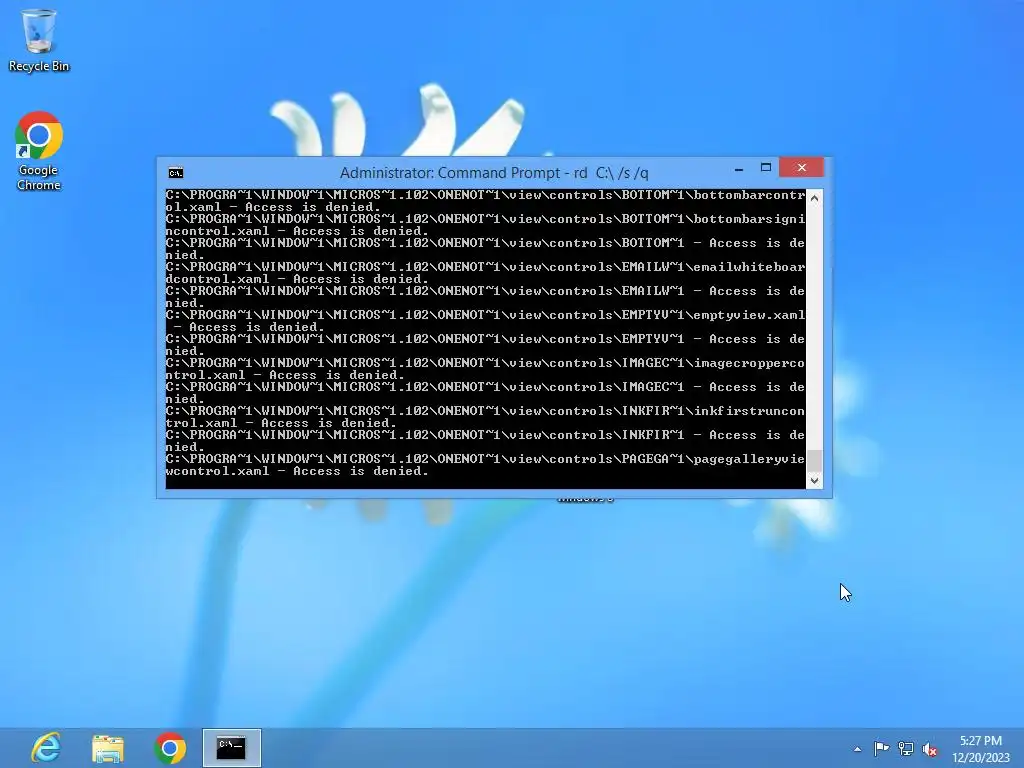Screen dimensions: 1024x768
Task: Launch Internet Explorer from the taskbar
Action: 46,748
